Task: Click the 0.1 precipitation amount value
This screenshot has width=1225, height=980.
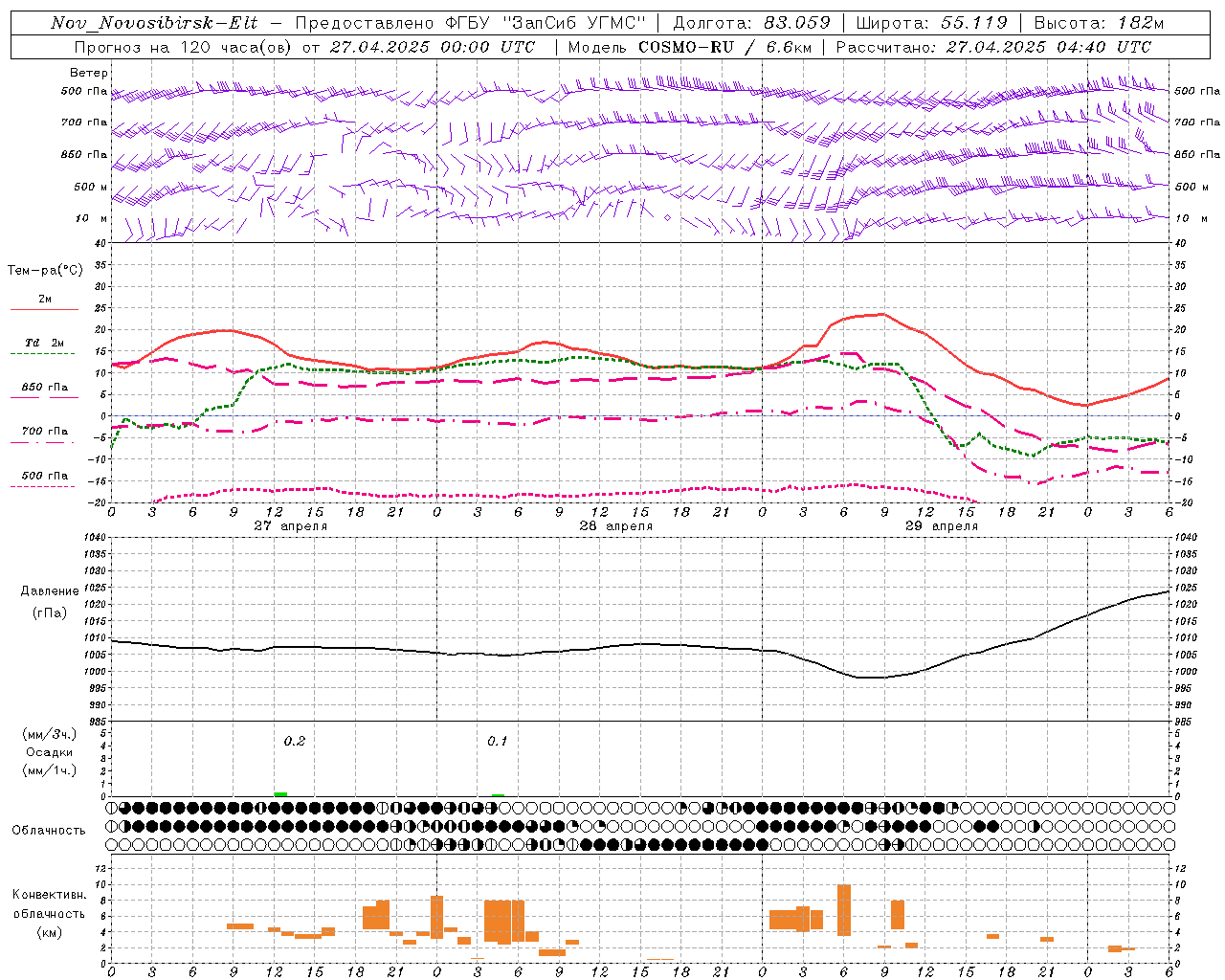Action: point(498,742)
